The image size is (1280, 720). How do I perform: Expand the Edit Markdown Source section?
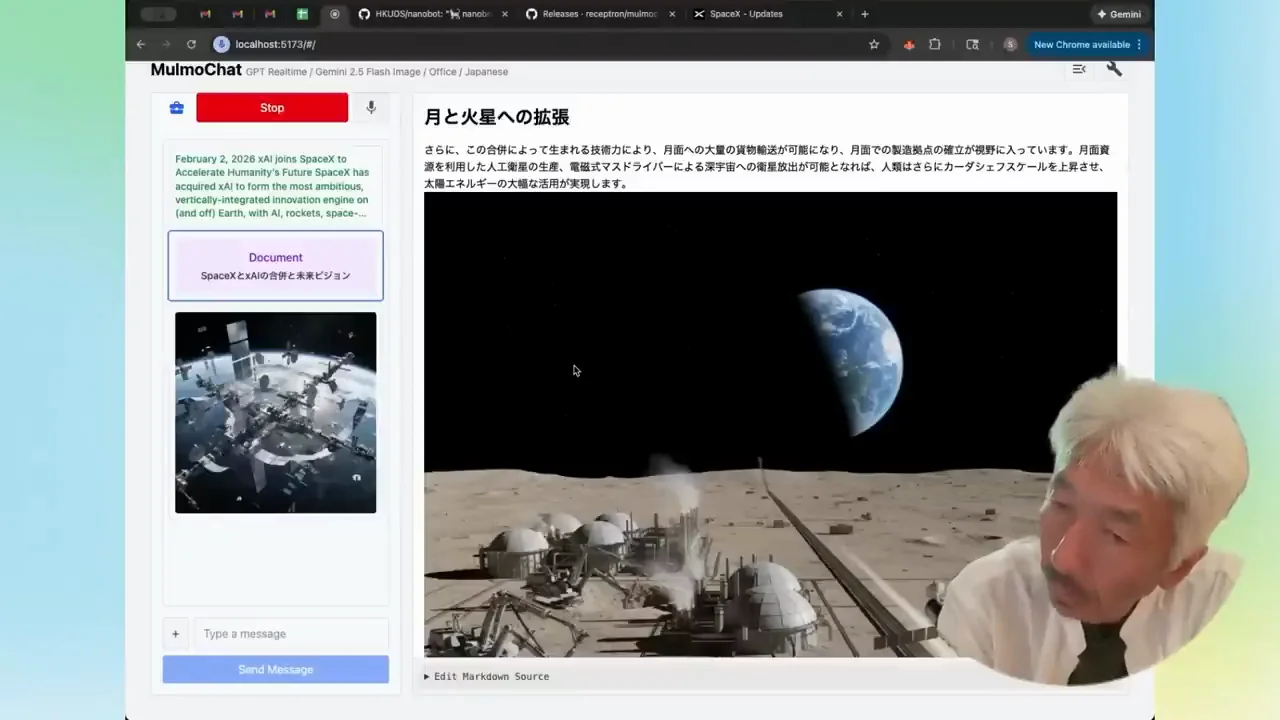tap(487, 677)
